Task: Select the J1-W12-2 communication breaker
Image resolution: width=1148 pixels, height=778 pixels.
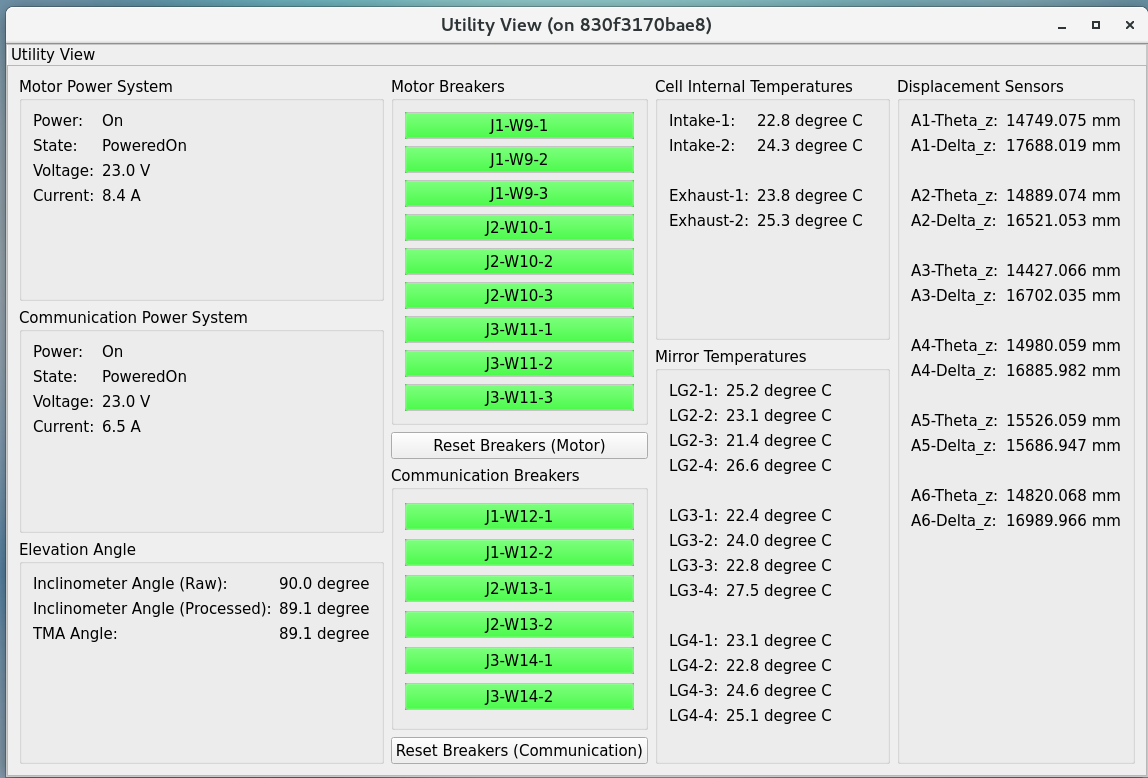Action: tap(519, 553)
